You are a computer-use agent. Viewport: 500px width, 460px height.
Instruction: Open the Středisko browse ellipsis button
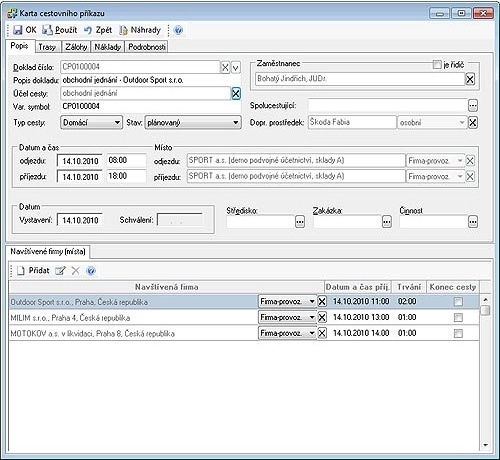click(300, 222)
